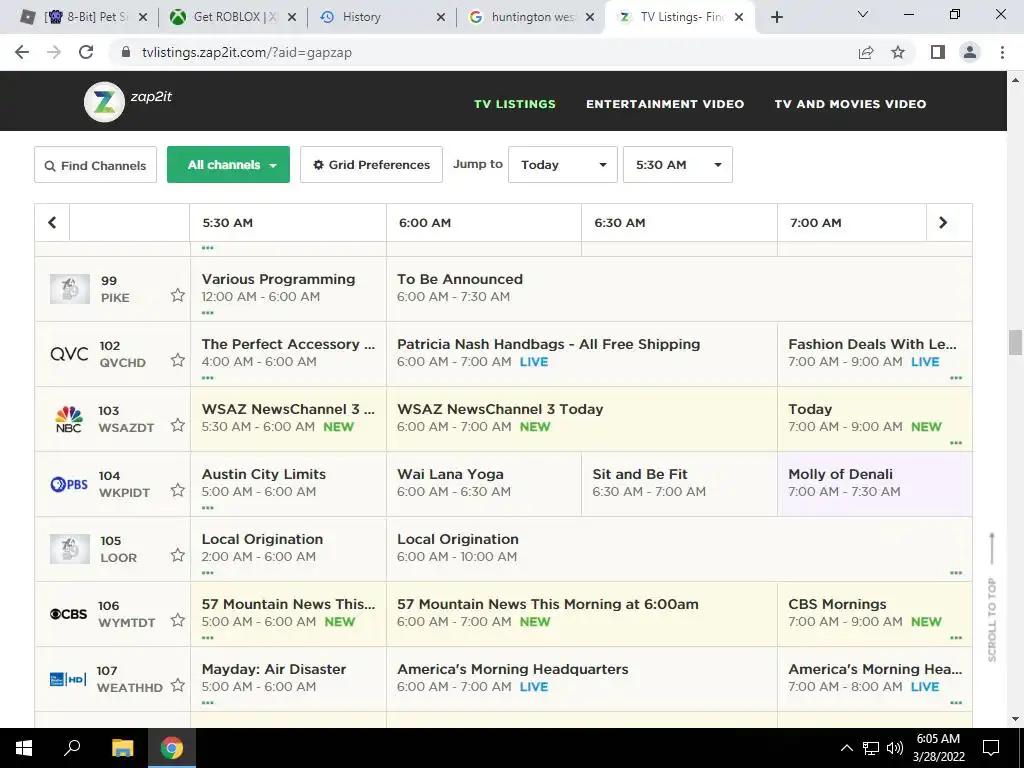The height and width of the screenshot is (768, 1024).
Task: Favorite channel 102 QVCHD with star
Action: 178,360
